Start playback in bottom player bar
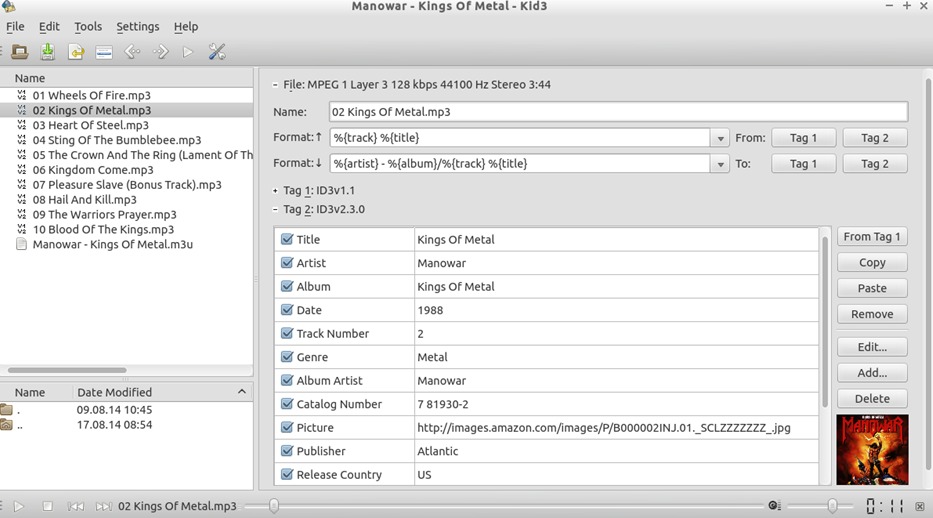Image resolution: width=933 pixels, height=518 pixels. [x=19, y=506]
